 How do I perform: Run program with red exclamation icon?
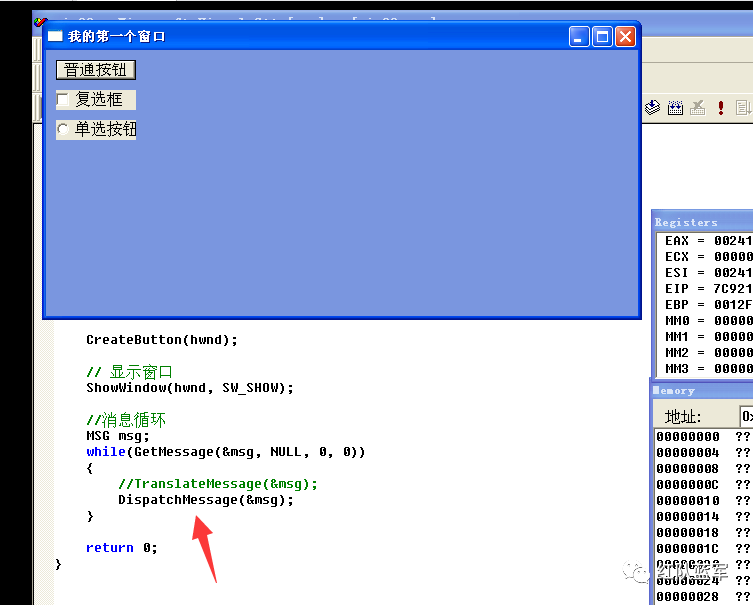pyautogui.click(x=720, y=108)
